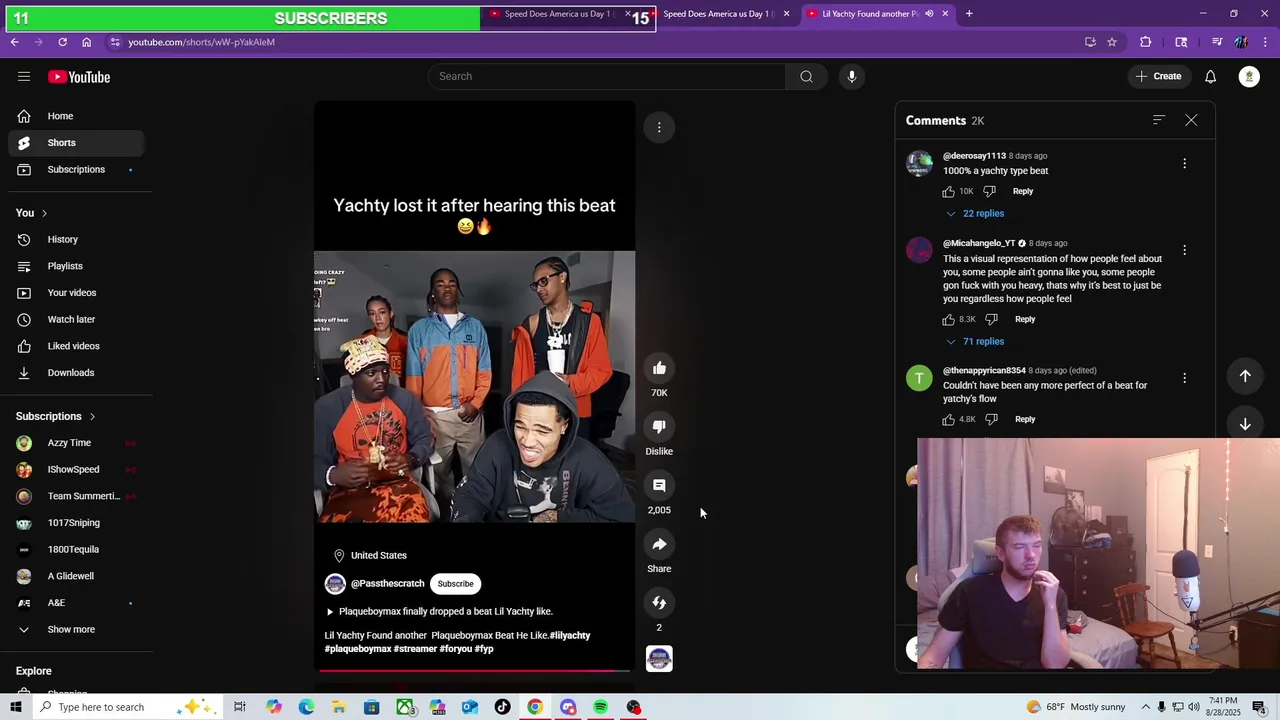Open browser extensions puzzle icon
Image resolution: width=1280 pixels, height=720 pixels.
click(x=1146, y=42)
